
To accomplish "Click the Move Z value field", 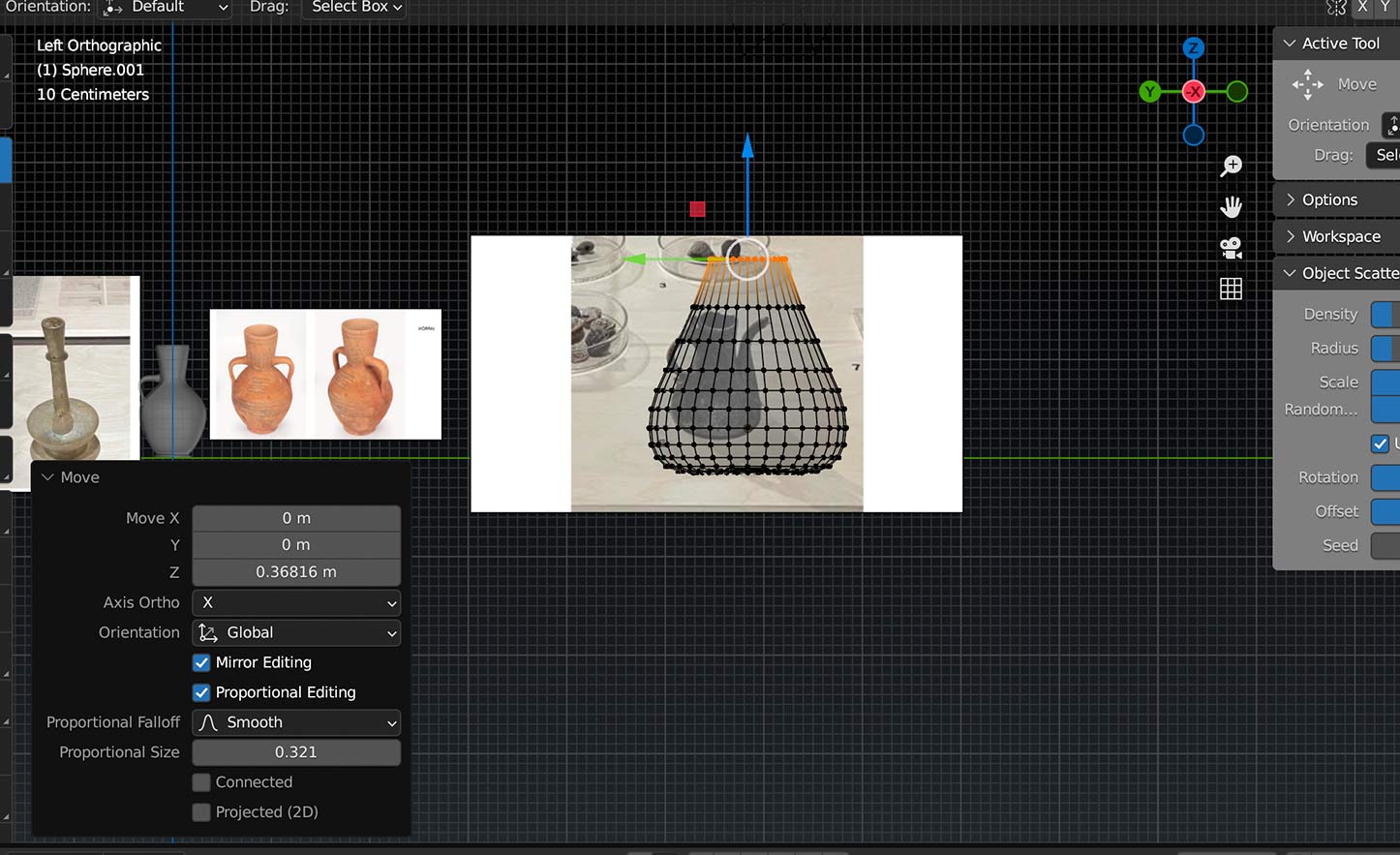I will click(296, 572).
